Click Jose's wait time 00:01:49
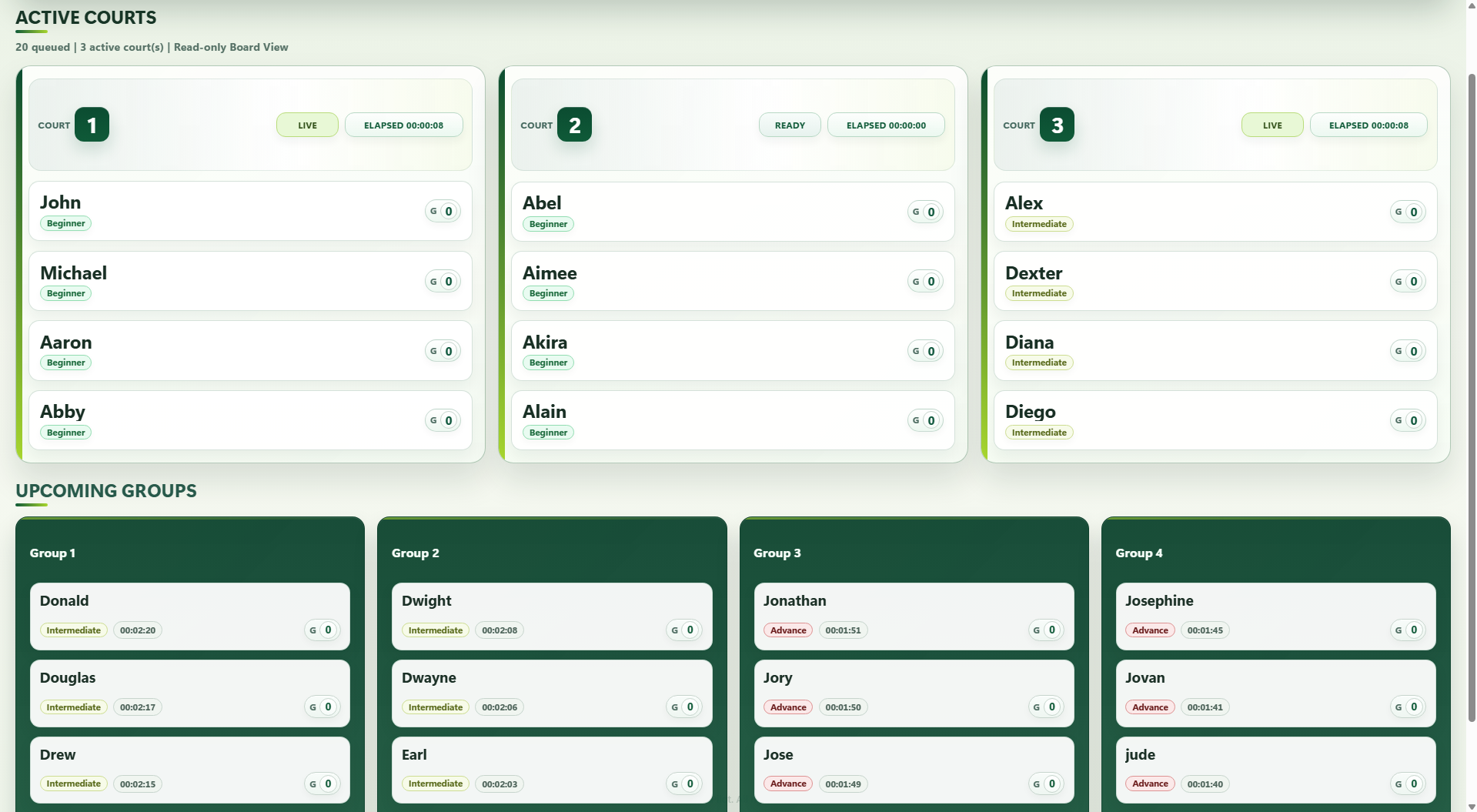 pos(843,784)
